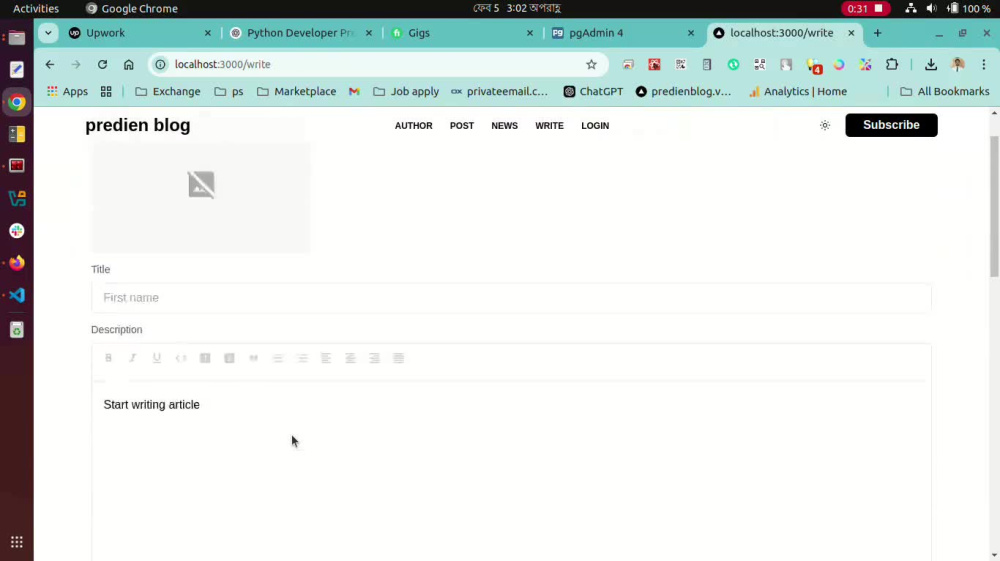Launch Firefox from the Ubuntu dock

pos(17,263)
